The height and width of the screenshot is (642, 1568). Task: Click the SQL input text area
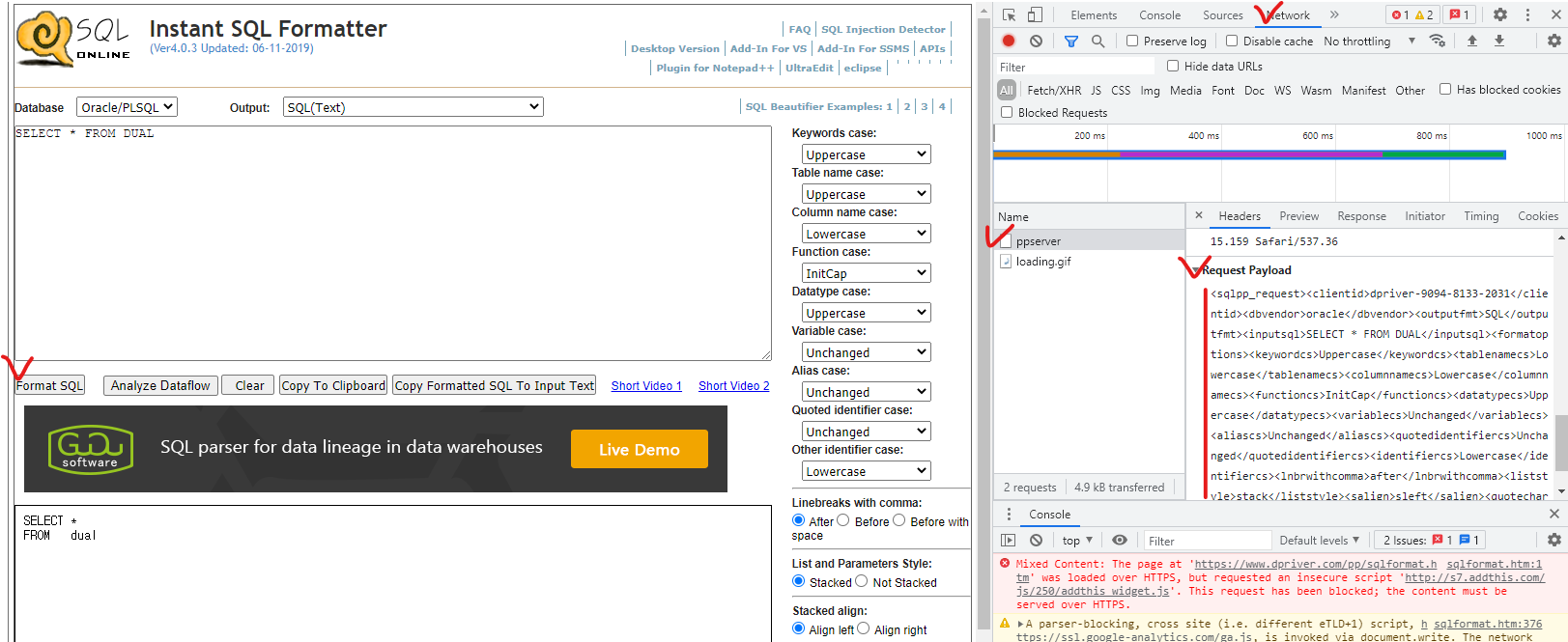(392, 243)
